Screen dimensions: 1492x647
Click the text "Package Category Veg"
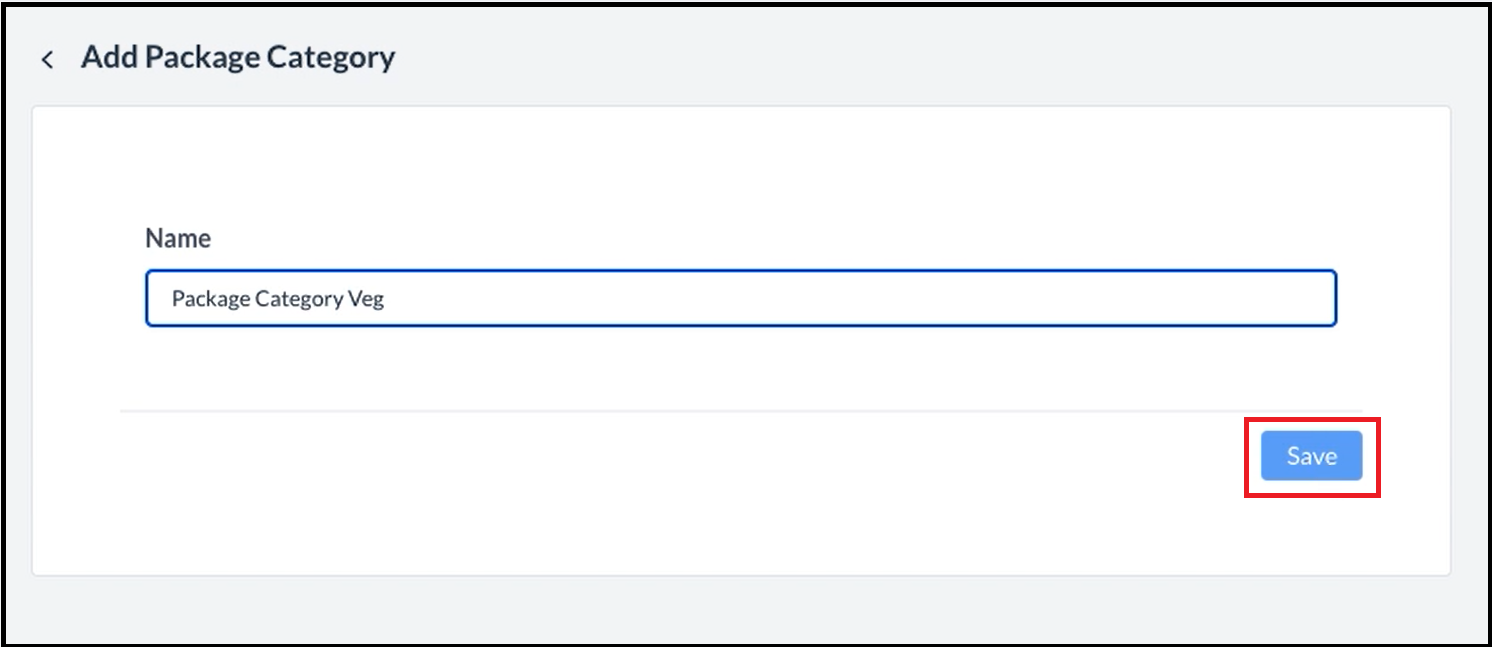pos(278,299)
